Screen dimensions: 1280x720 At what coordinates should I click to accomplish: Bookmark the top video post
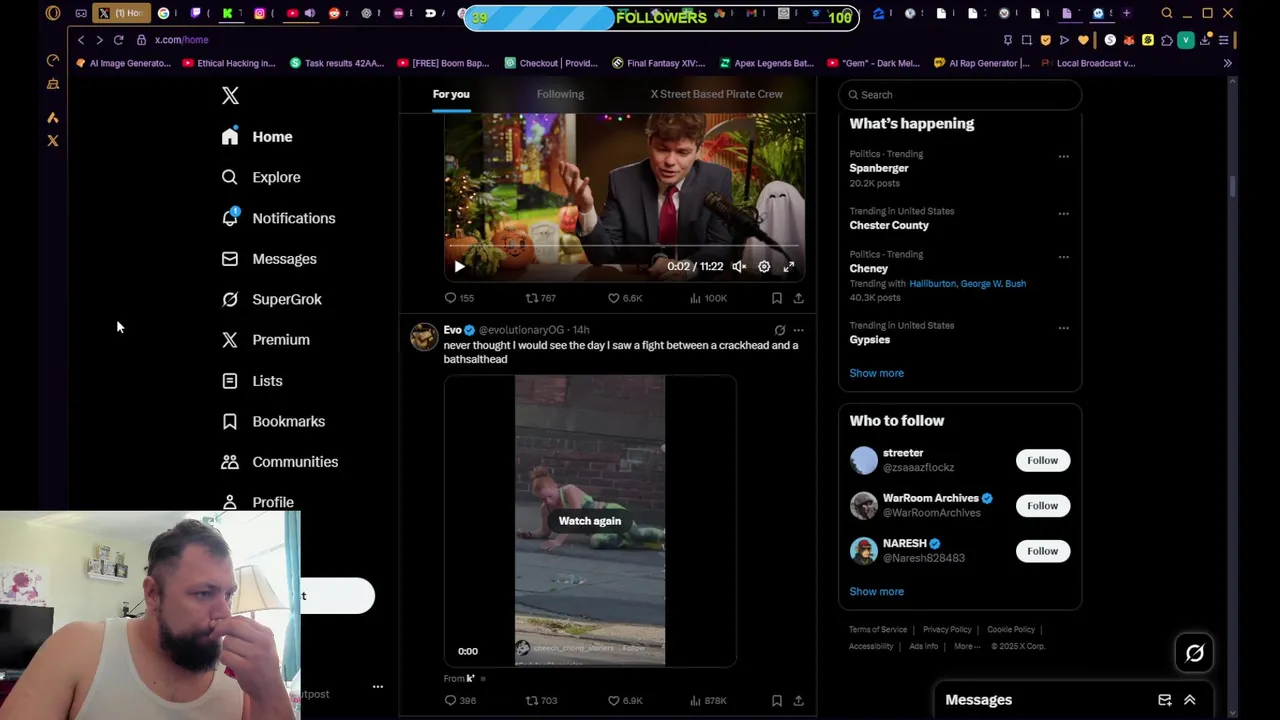(777, 298)
